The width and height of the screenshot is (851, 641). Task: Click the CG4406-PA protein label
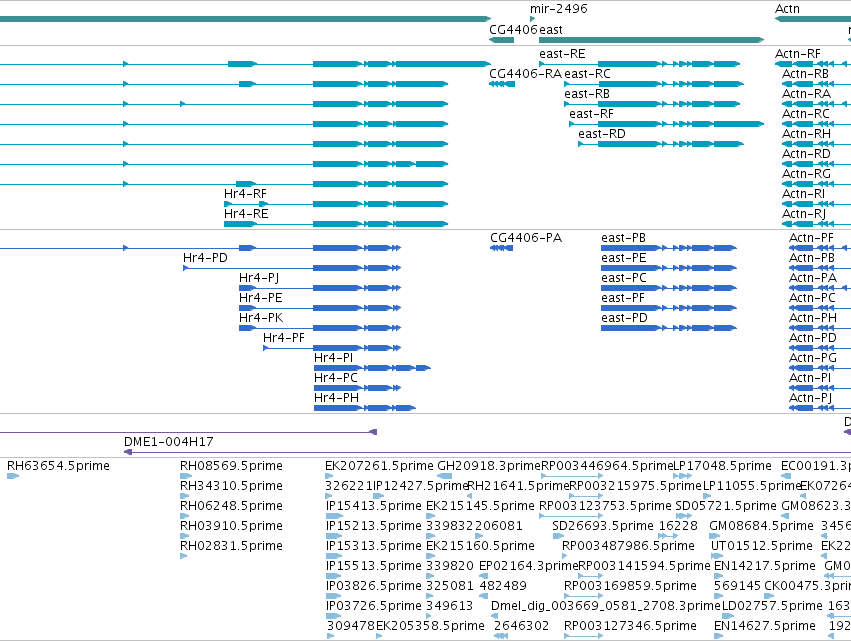526,238
